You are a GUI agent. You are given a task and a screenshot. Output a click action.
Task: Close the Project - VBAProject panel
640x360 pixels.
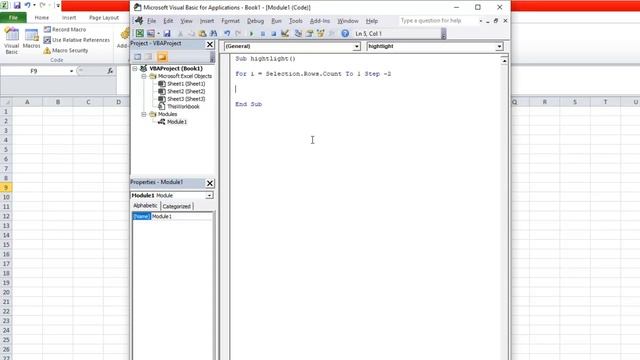[x=209, y=44]
